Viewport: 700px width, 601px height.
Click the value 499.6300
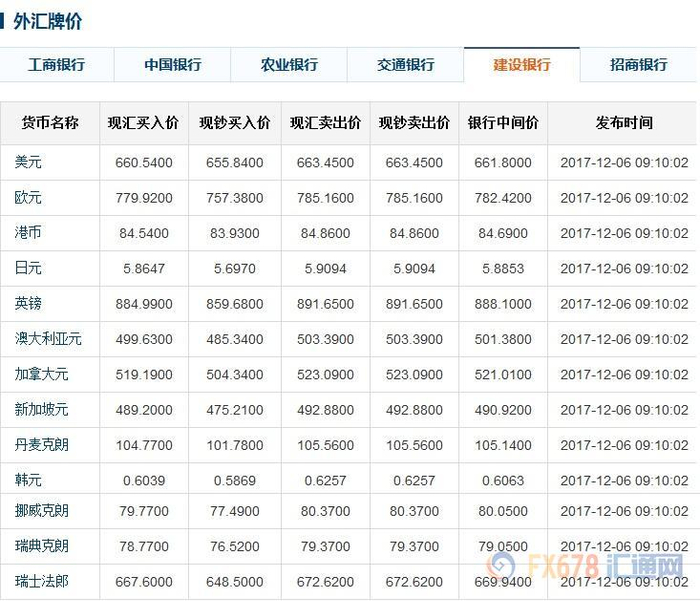pos(144,339)
